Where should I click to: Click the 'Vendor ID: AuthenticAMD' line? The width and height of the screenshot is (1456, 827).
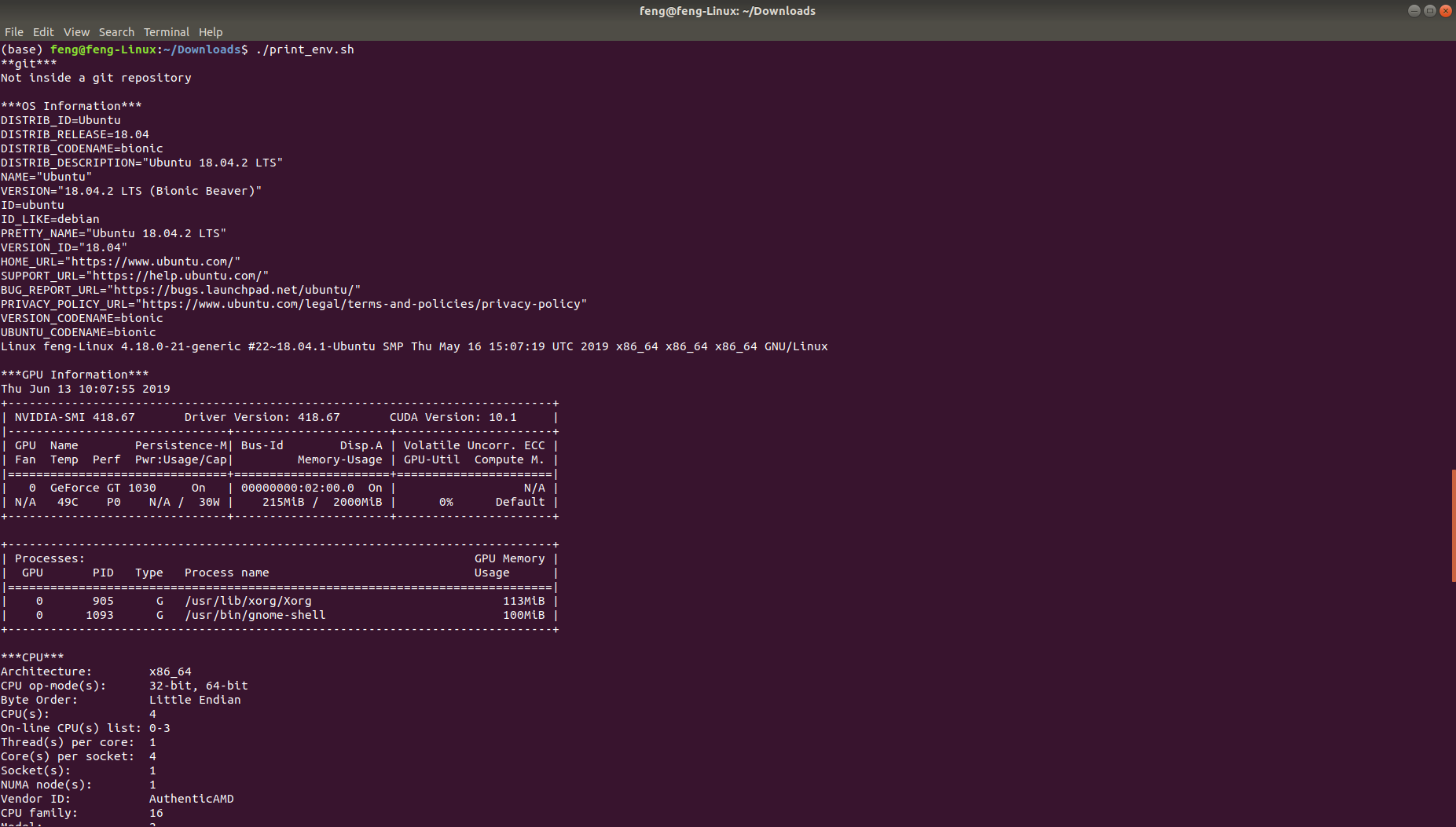[x=117, y=799]
